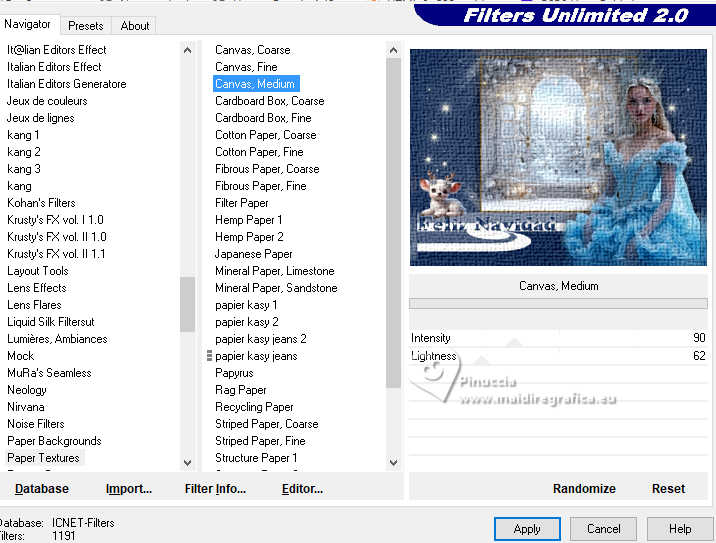Select 'Lumières, Ambiances' category
Screen dimensions: 716x543
pyautogui.click(x=57, y=339)
